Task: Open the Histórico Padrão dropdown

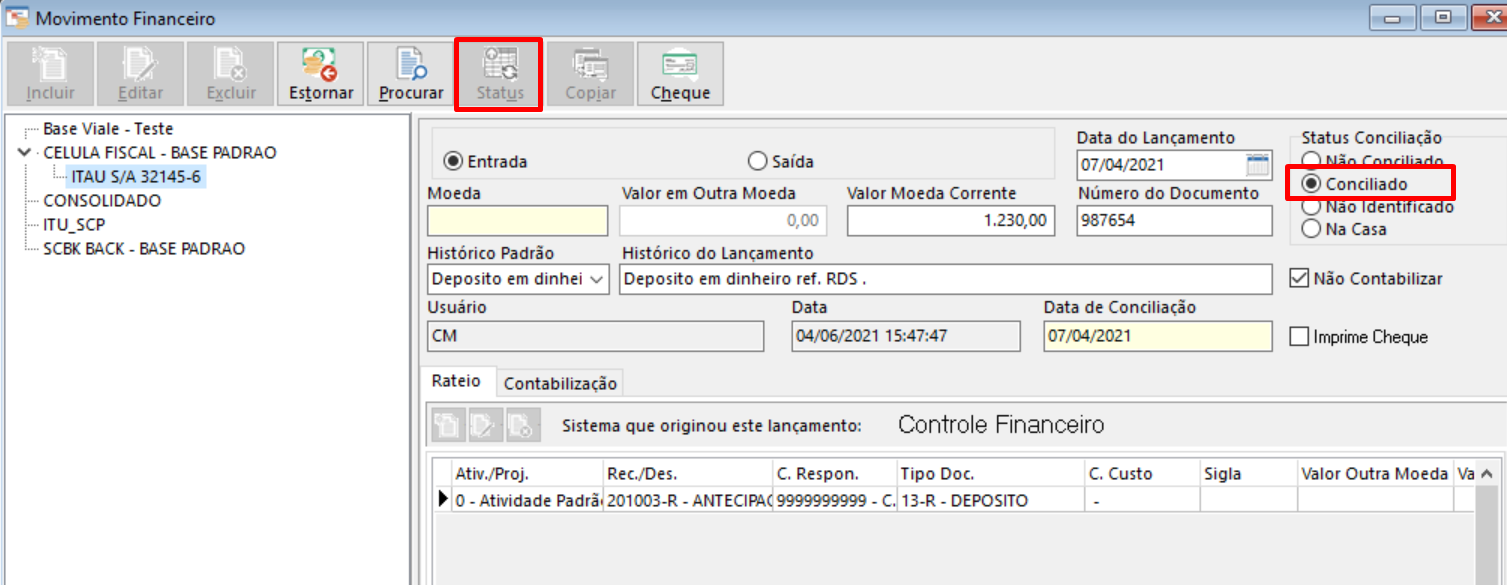Action: pyautogui.click(x=597, y=279)
